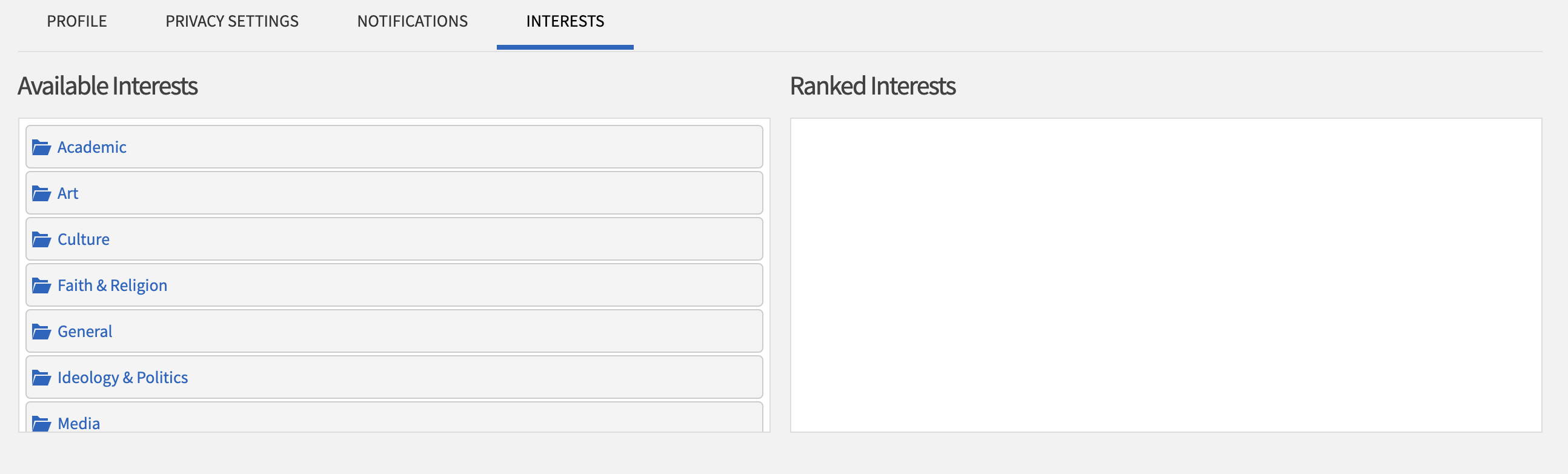The height and width of the screenshot is (474, 1568).
Task: Click the General category folder icon
Action: coord(40,331)
